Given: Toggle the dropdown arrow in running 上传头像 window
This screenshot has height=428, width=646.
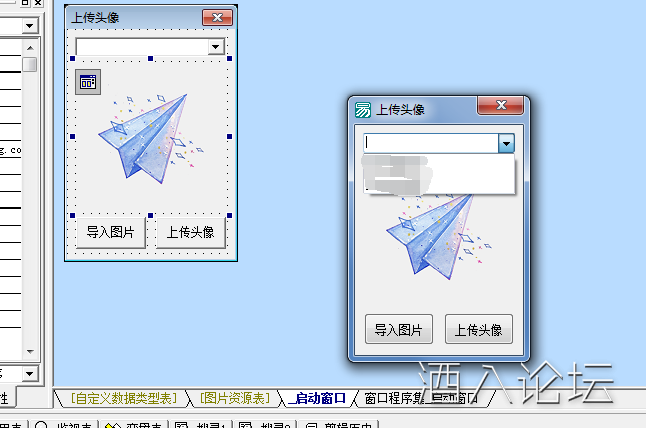Looking at the screenshot, I should [x=506, y=143].
